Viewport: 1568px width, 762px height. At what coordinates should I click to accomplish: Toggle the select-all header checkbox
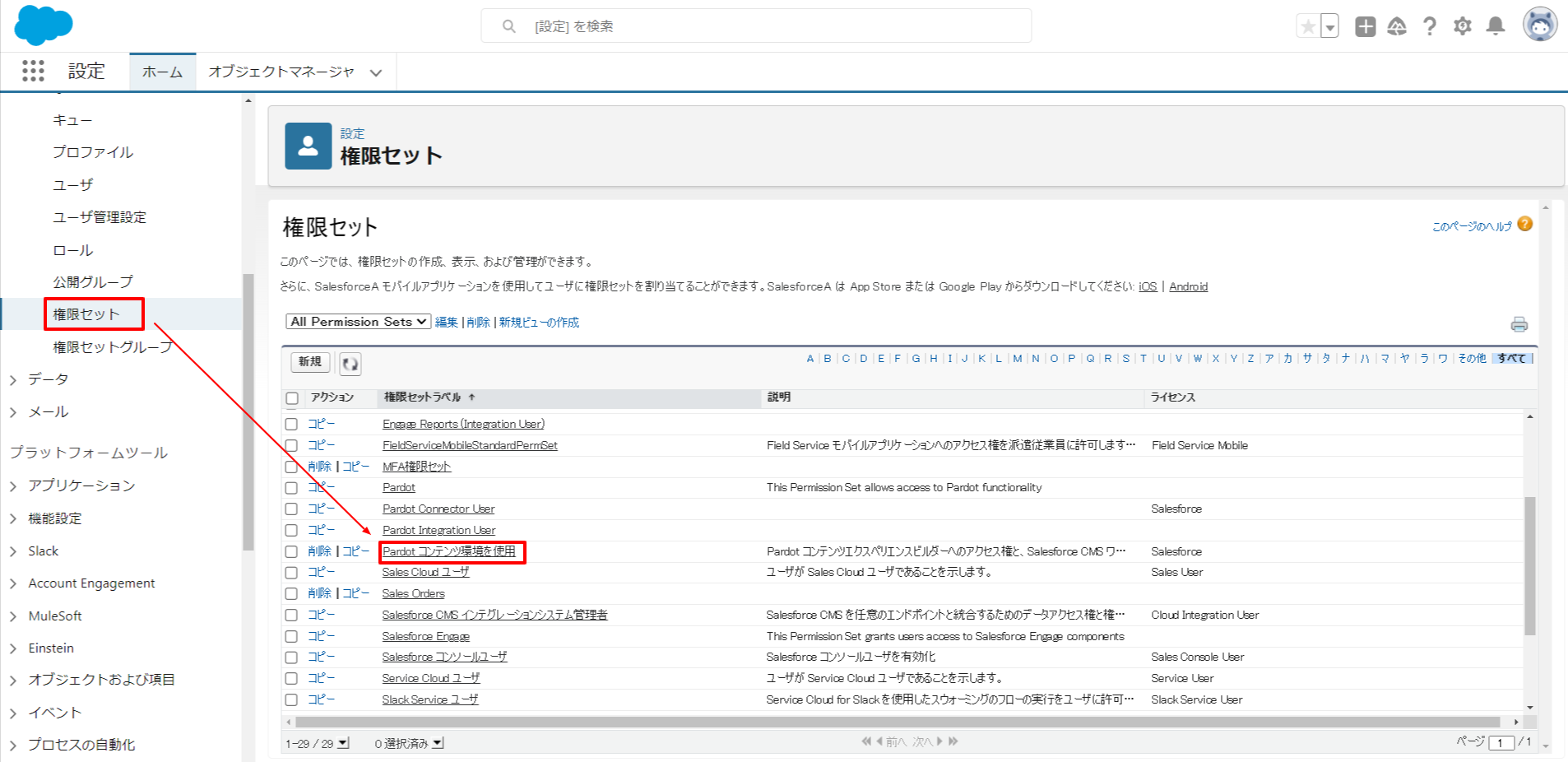click(x=292, y=398)
